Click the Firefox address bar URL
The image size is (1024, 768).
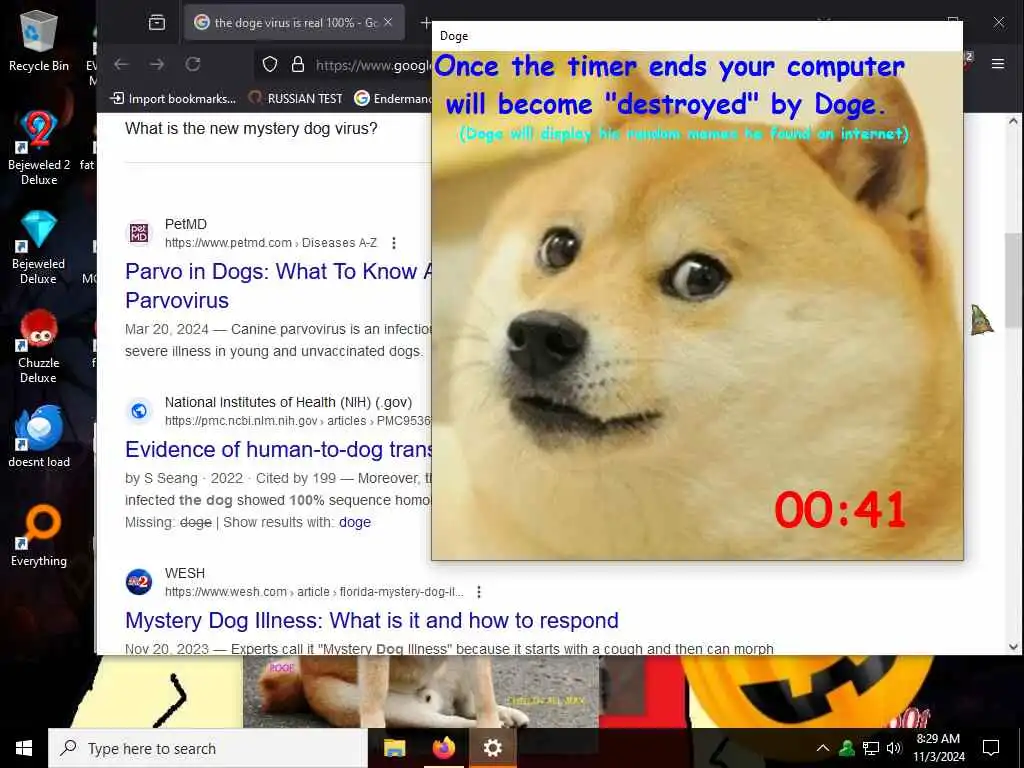(x=372, y=65)
